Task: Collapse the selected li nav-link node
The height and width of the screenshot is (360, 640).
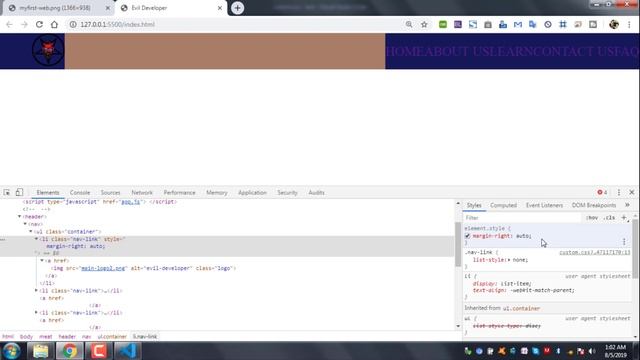Action: 36,239
